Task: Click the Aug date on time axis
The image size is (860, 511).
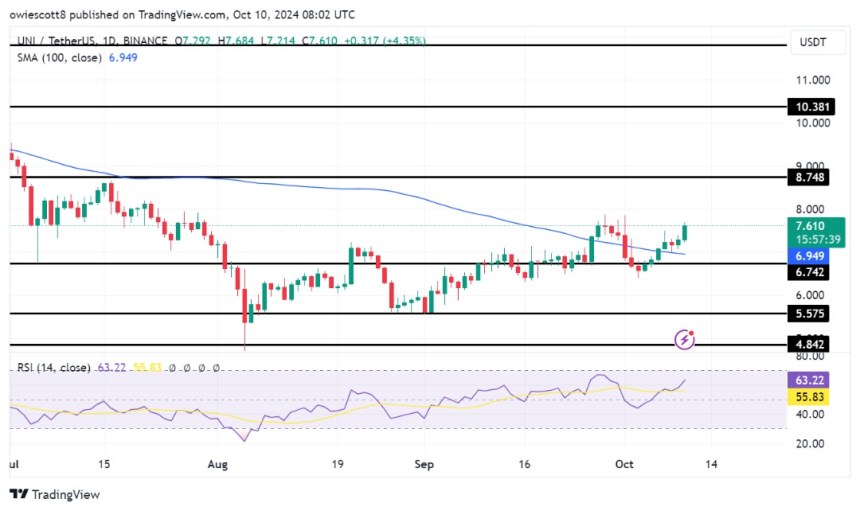Action: pos(217,464)
